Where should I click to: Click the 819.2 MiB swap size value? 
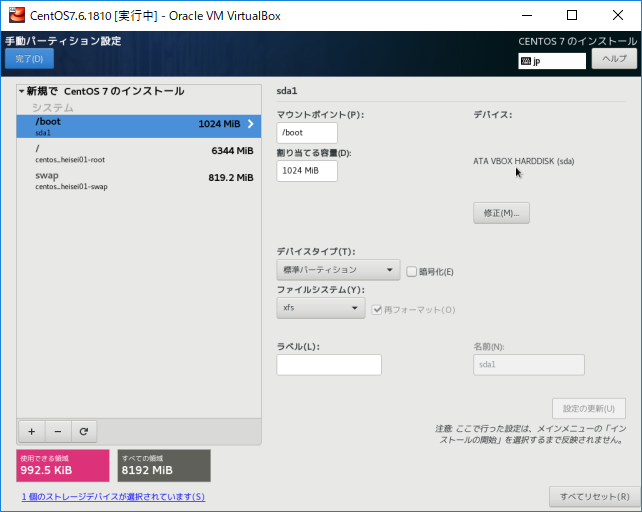point(231,177)
